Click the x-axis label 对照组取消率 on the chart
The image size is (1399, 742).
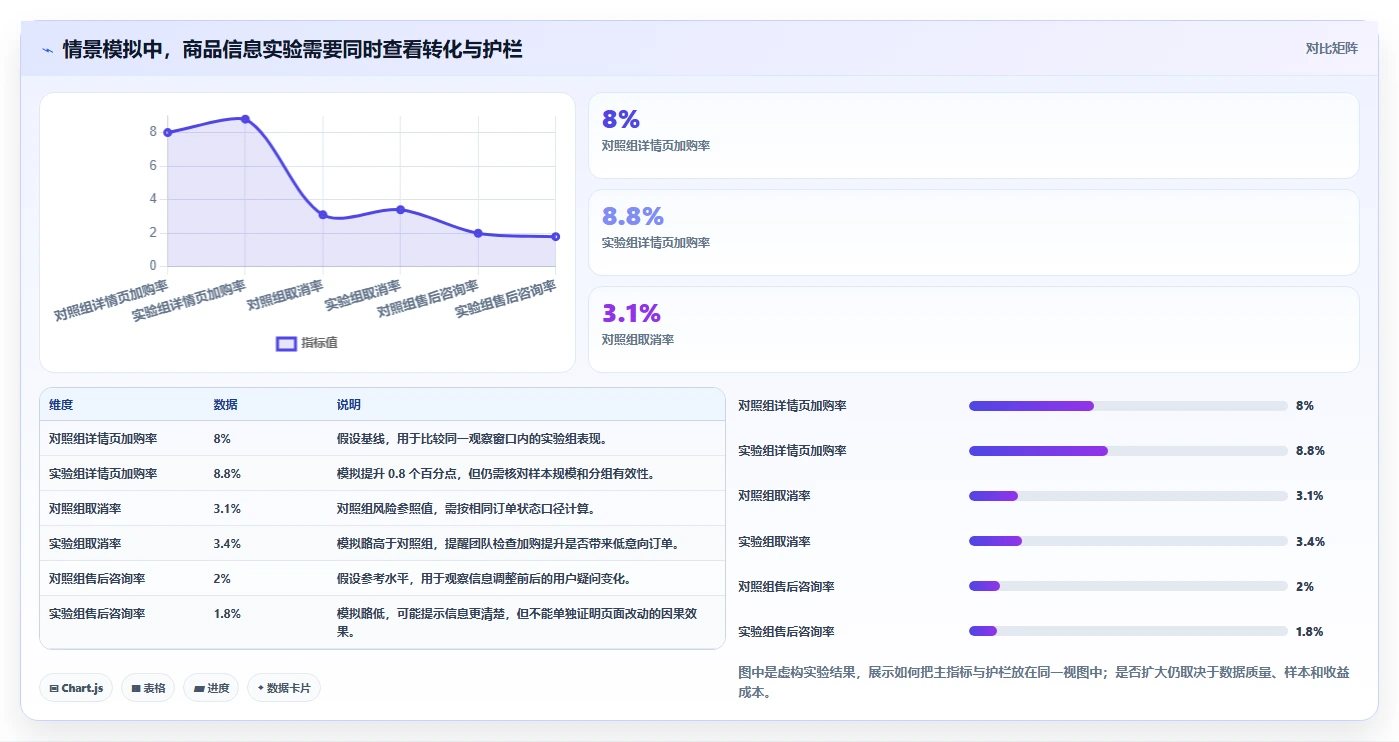pyautogui.click(x=286, y=295)
